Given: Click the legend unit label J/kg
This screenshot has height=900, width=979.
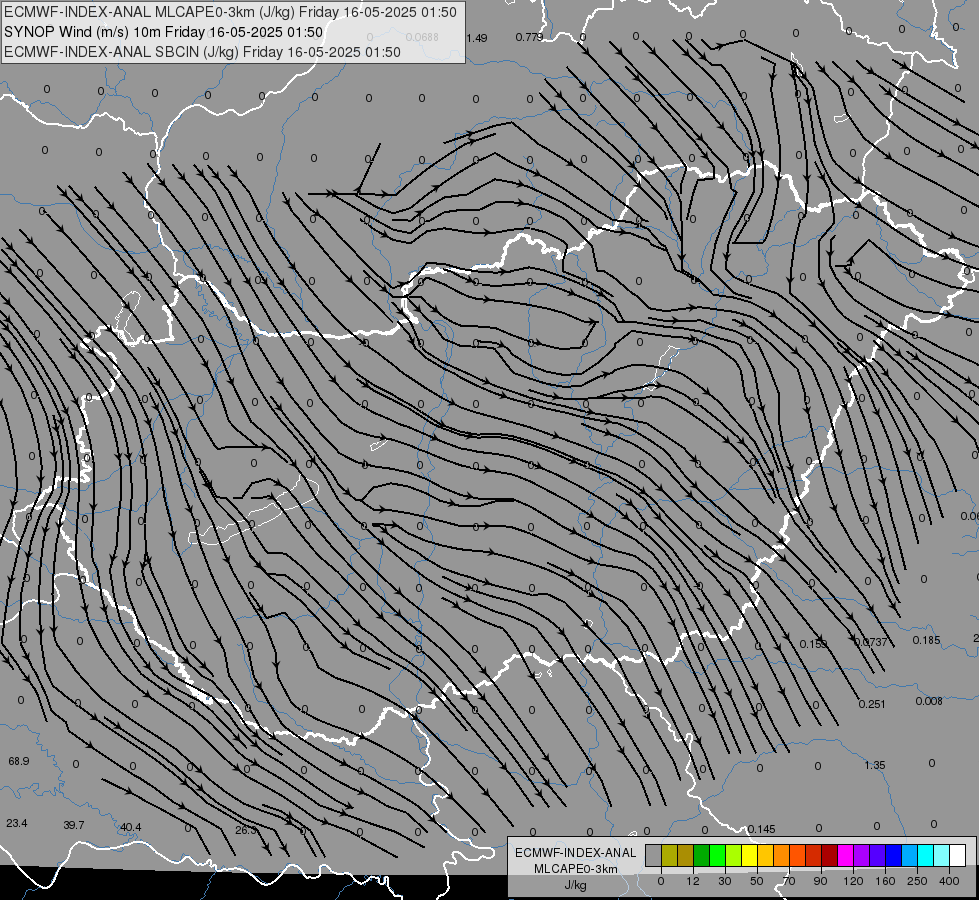Looking at the screenshot, I should coord(575,885).
